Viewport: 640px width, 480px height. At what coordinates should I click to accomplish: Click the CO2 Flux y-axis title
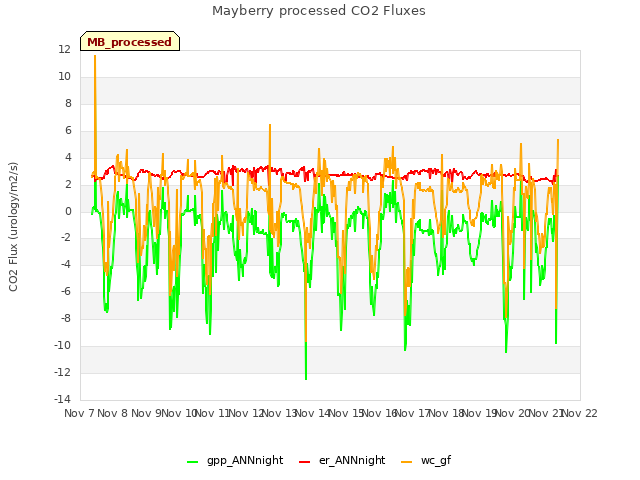13,227
